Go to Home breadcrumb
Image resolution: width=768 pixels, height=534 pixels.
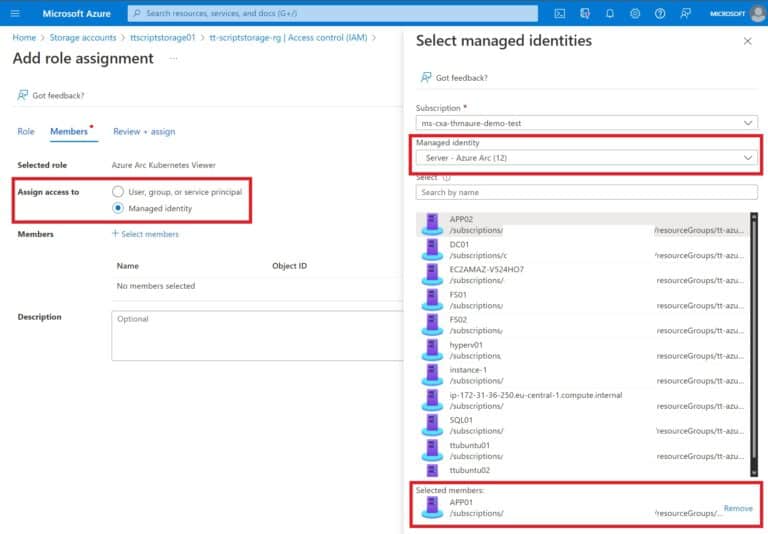(24, 37)
